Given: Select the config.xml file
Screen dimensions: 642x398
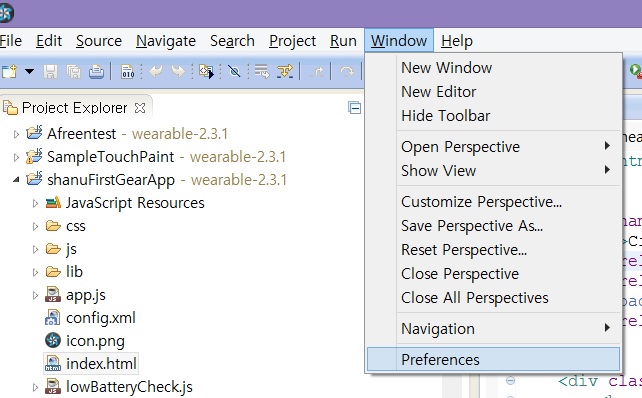Looking at the screenshot, I should [x=90, y=318].
